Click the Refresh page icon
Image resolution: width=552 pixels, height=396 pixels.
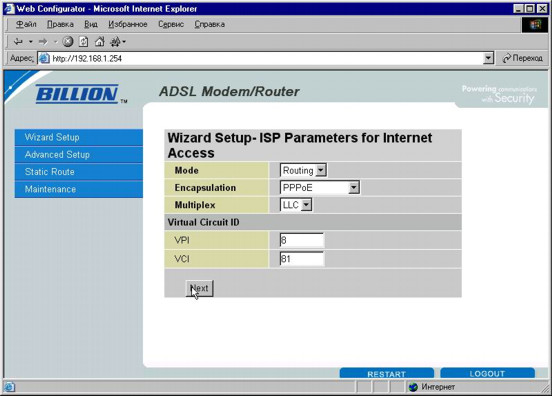pyautogui.click(x=83, y=42)
